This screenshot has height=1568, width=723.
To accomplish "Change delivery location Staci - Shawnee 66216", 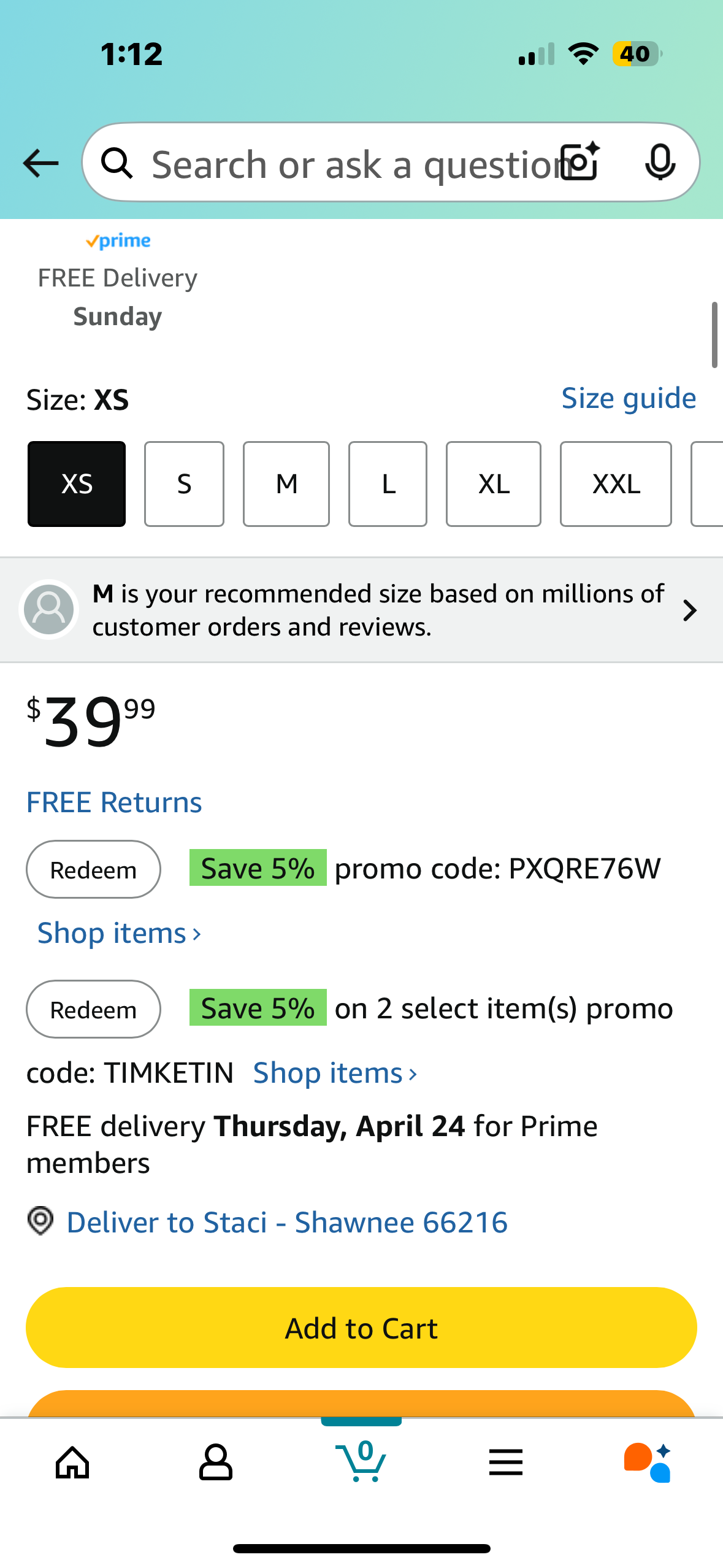I will [286, 1222].
